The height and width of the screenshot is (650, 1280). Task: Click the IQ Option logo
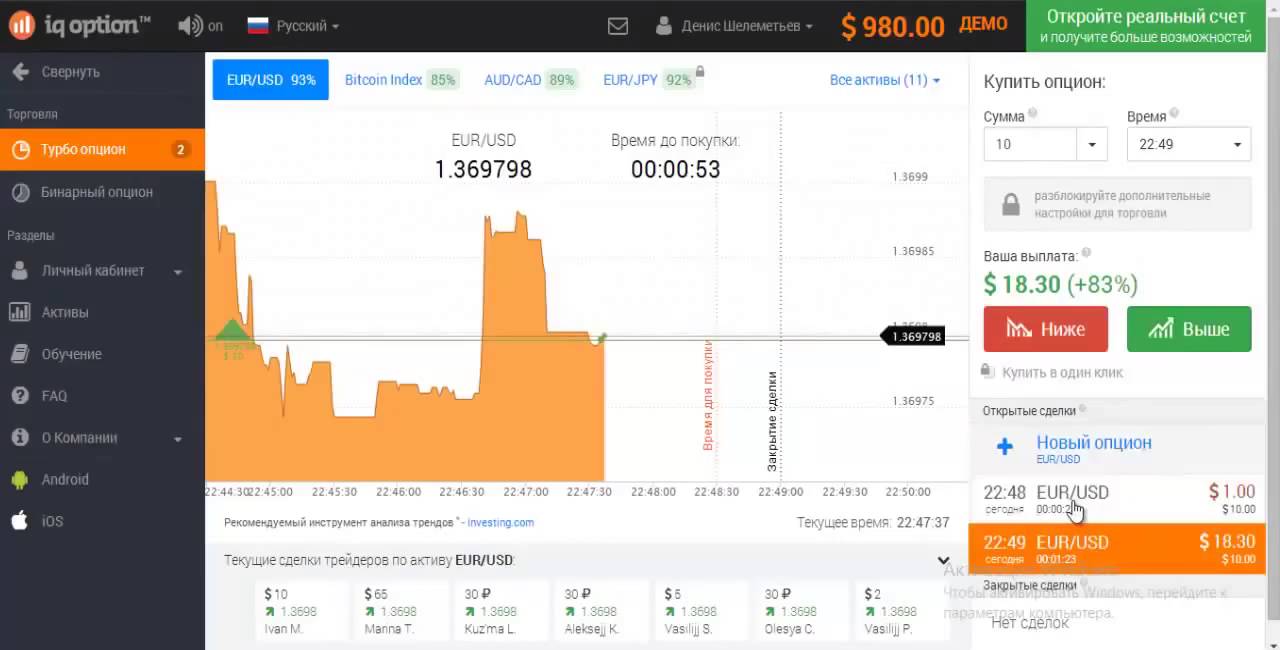pyautogui.click(x=80, y=25)
